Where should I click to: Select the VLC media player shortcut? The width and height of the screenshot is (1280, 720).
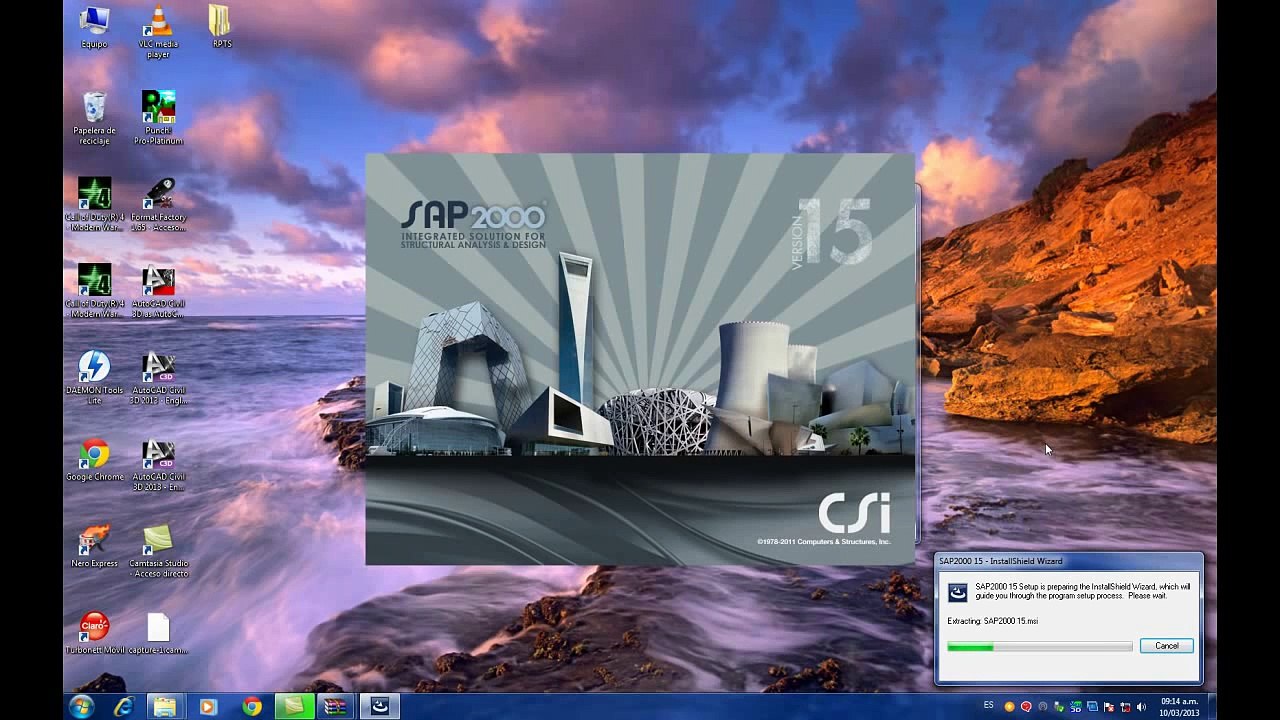[158, 32]
